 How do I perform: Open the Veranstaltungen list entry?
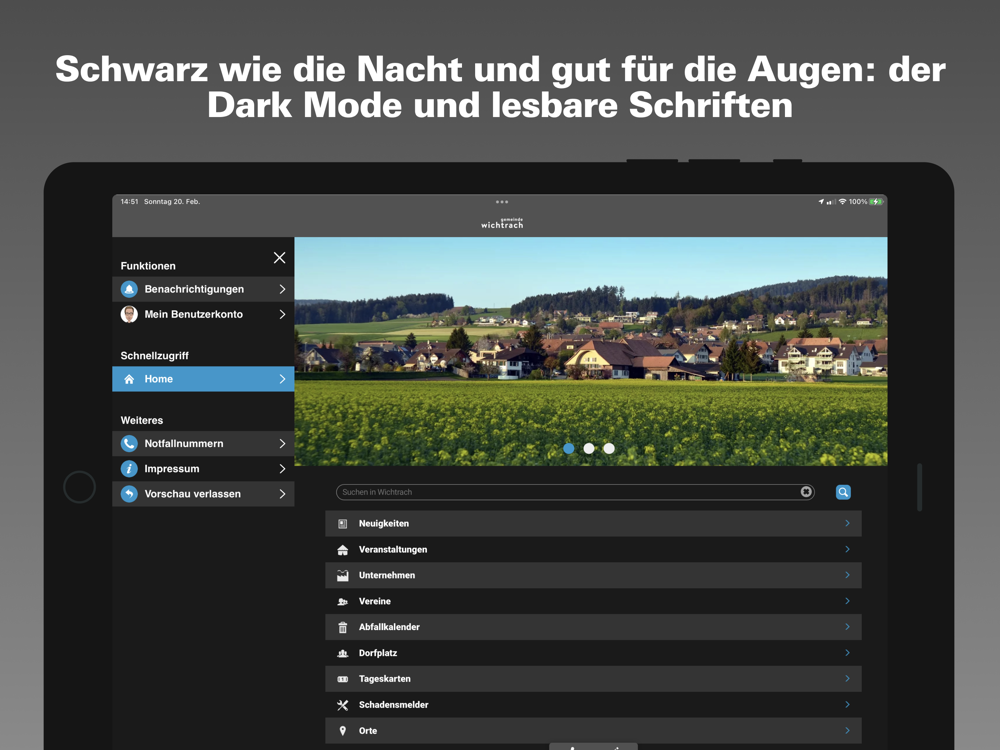pyautogui.click(x=593, y=550)
